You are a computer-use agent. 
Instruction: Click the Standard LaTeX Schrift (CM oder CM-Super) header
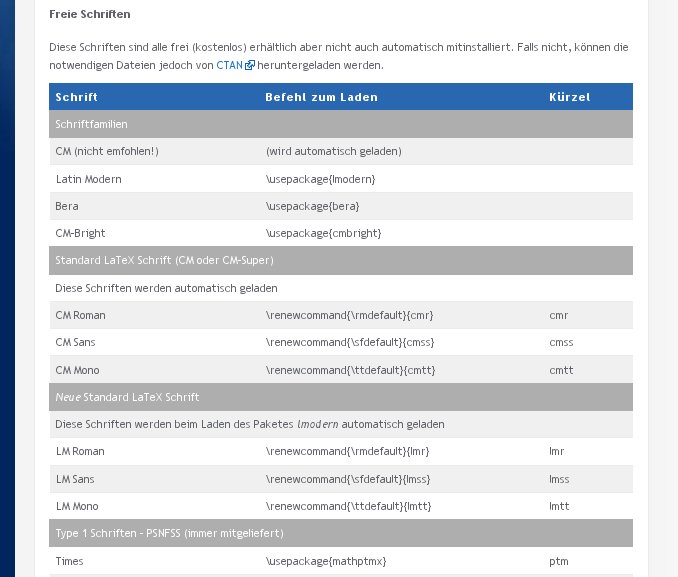point(164,260)
